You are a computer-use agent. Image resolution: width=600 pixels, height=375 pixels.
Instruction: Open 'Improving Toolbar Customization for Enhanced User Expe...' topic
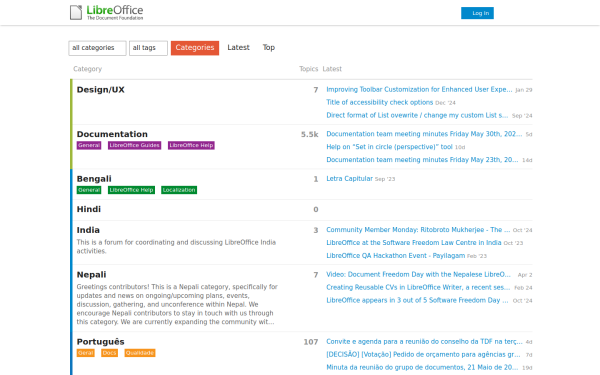click(419, 90)
